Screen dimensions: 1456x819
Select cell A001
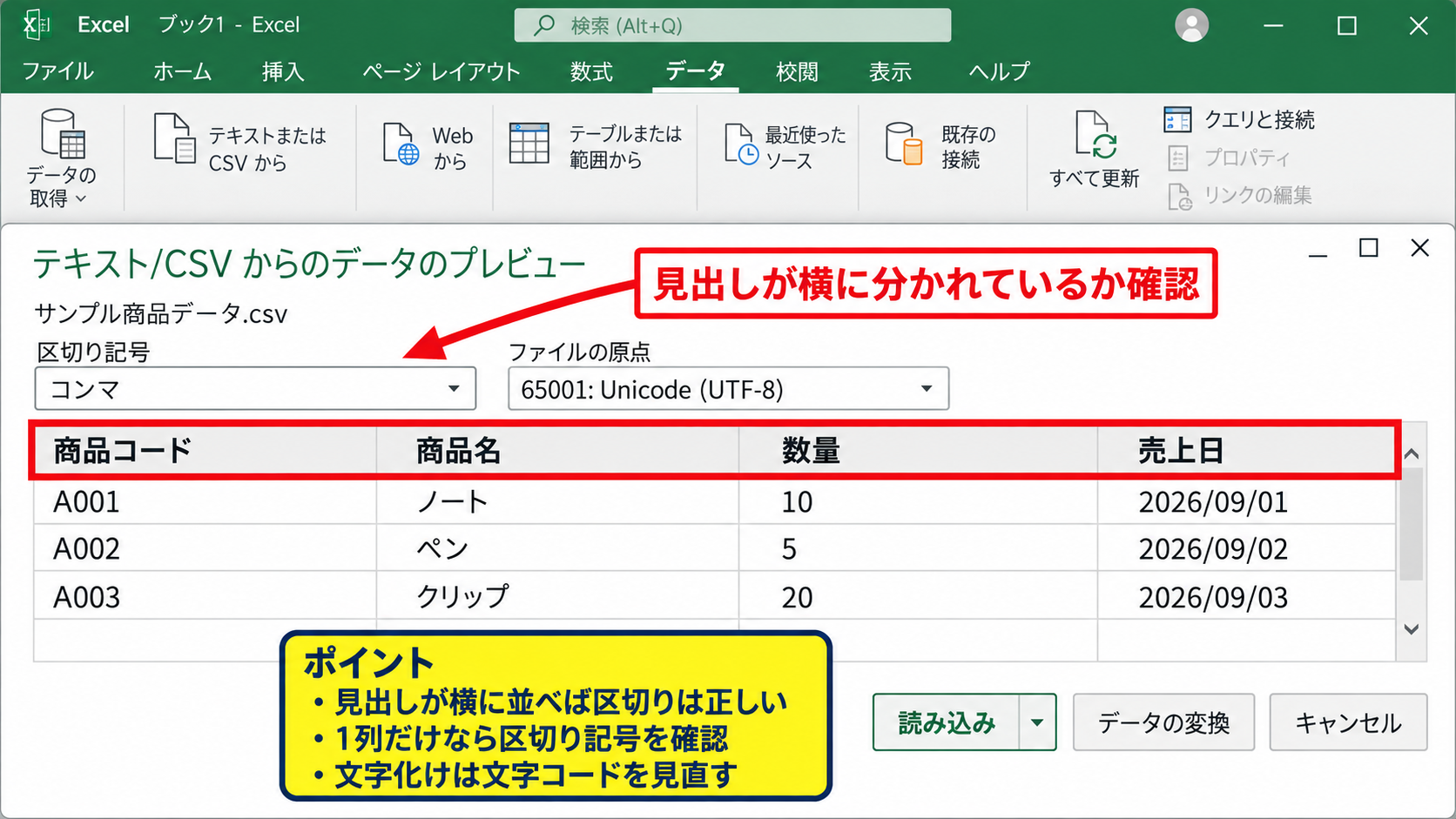205,501
